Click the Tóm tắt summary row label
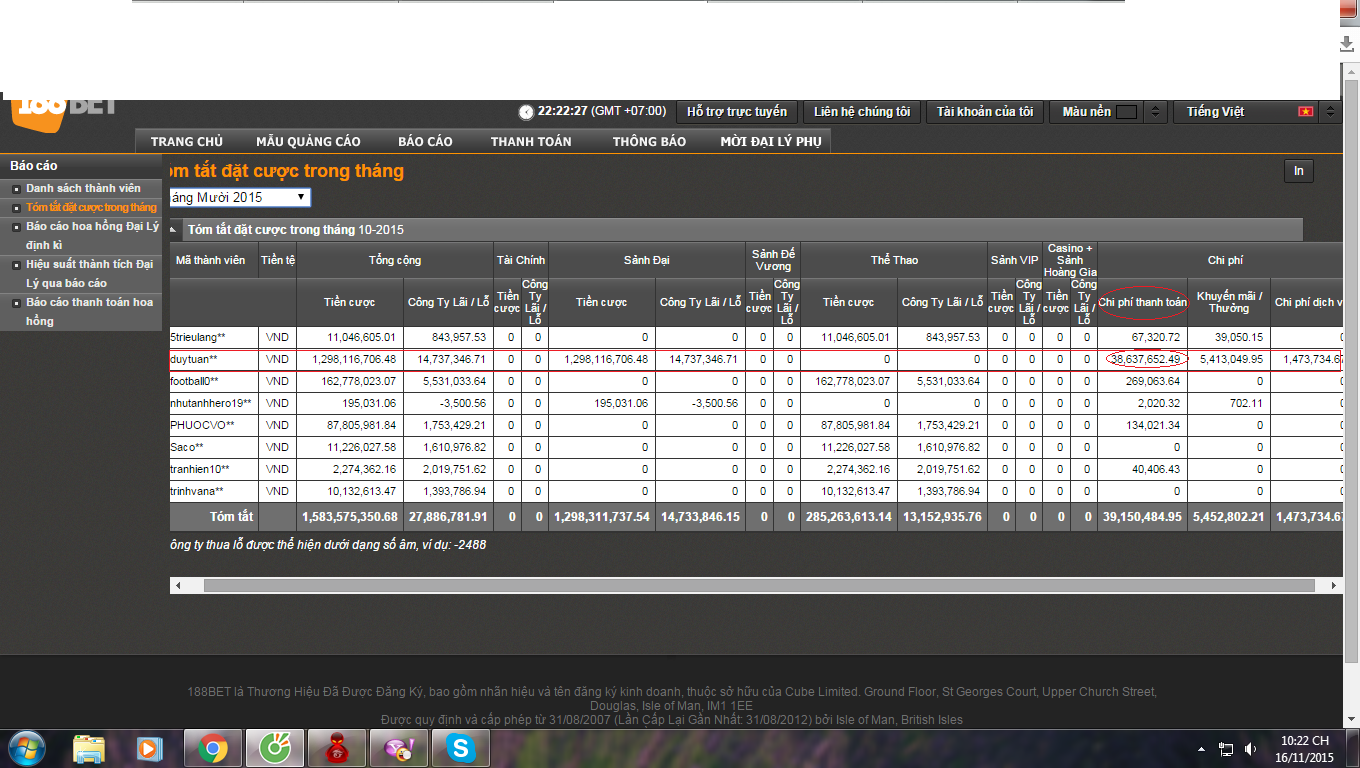Screen dimensions: 1360x768 [x=231, y=517]
